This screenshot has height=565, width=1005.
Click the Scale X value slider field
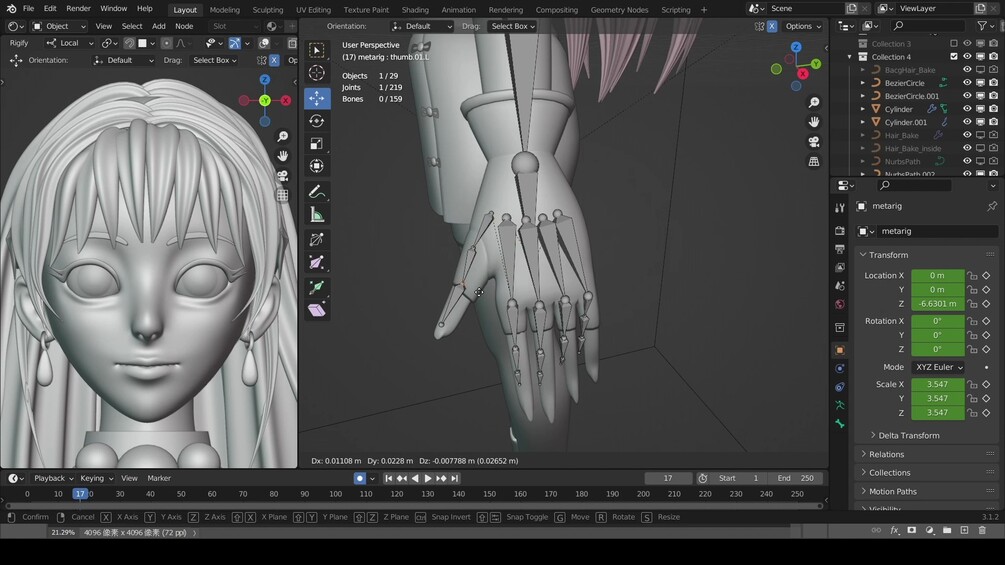point(937,384)
